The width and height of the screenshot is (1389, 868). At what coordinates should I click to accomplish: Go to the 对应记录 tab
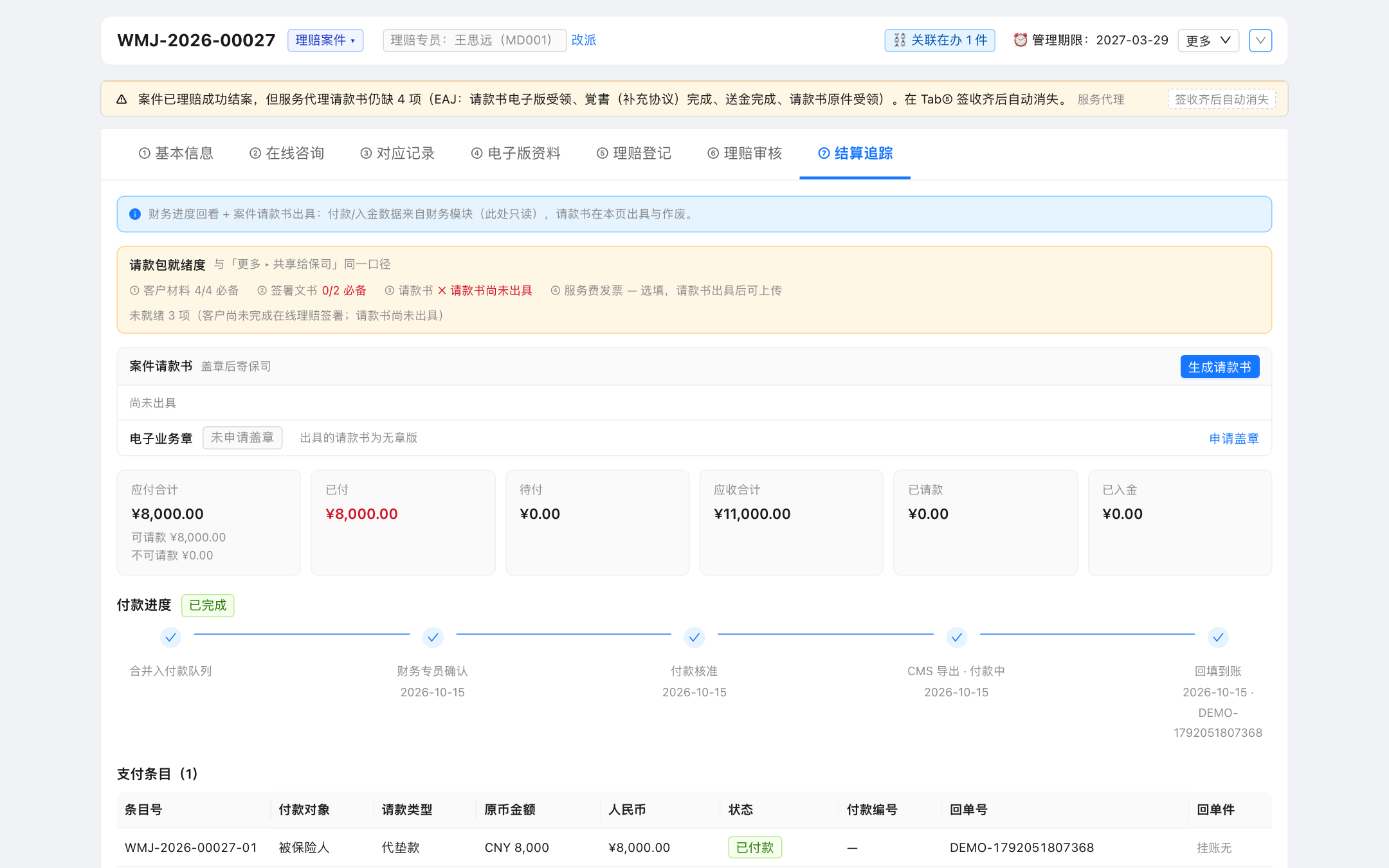(x=397, y=153)
